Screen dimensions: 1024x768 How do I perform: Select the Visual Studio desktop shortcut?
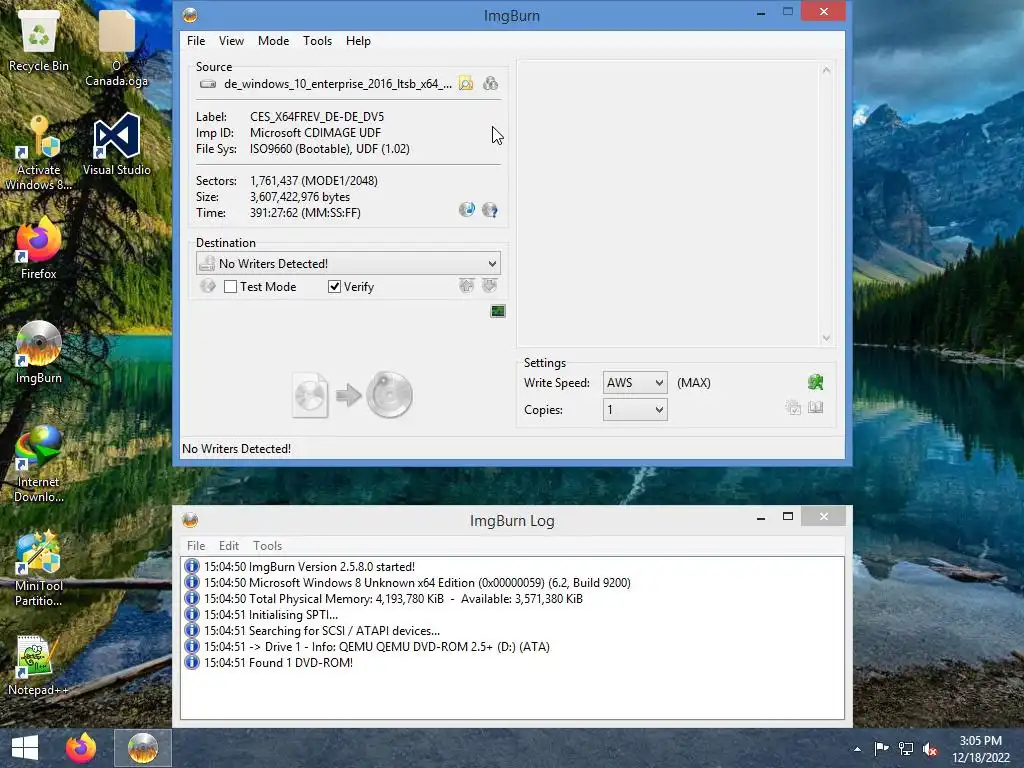(116, 145)
